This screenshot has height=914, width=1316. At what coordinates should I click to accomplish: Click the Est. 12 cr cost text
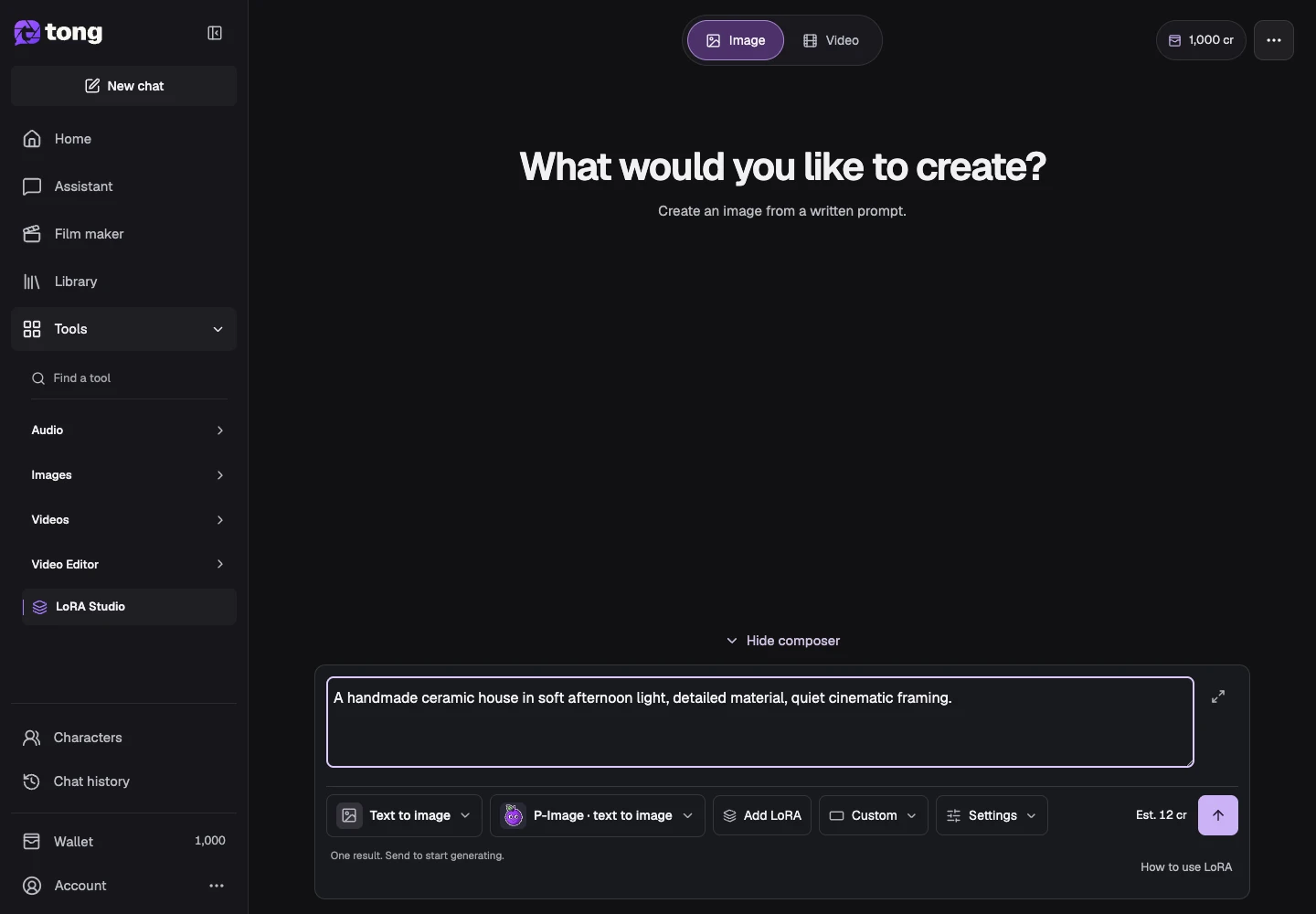[x=1162, y=815]
